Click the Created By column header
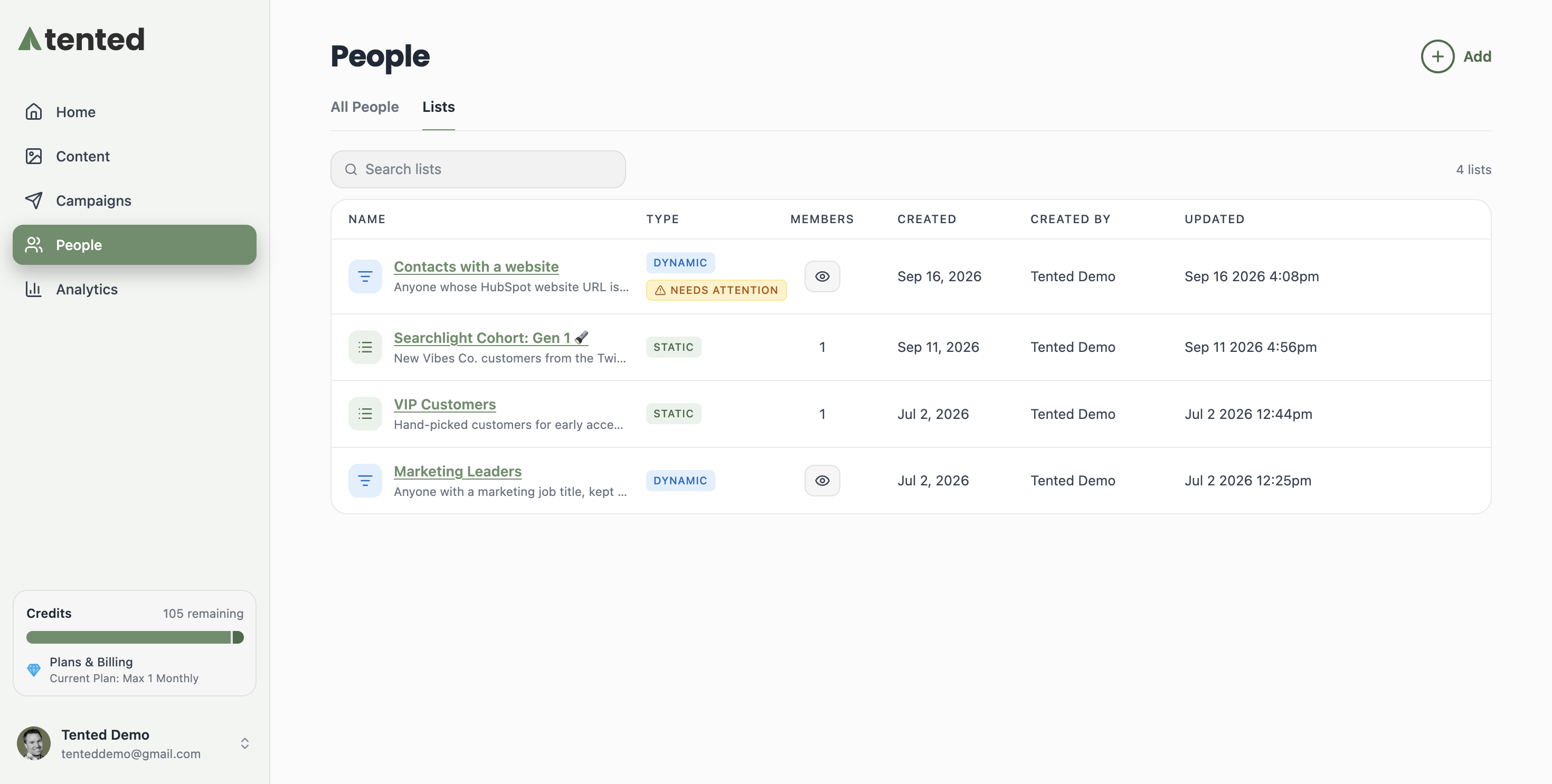 (x=1070, y=219)
